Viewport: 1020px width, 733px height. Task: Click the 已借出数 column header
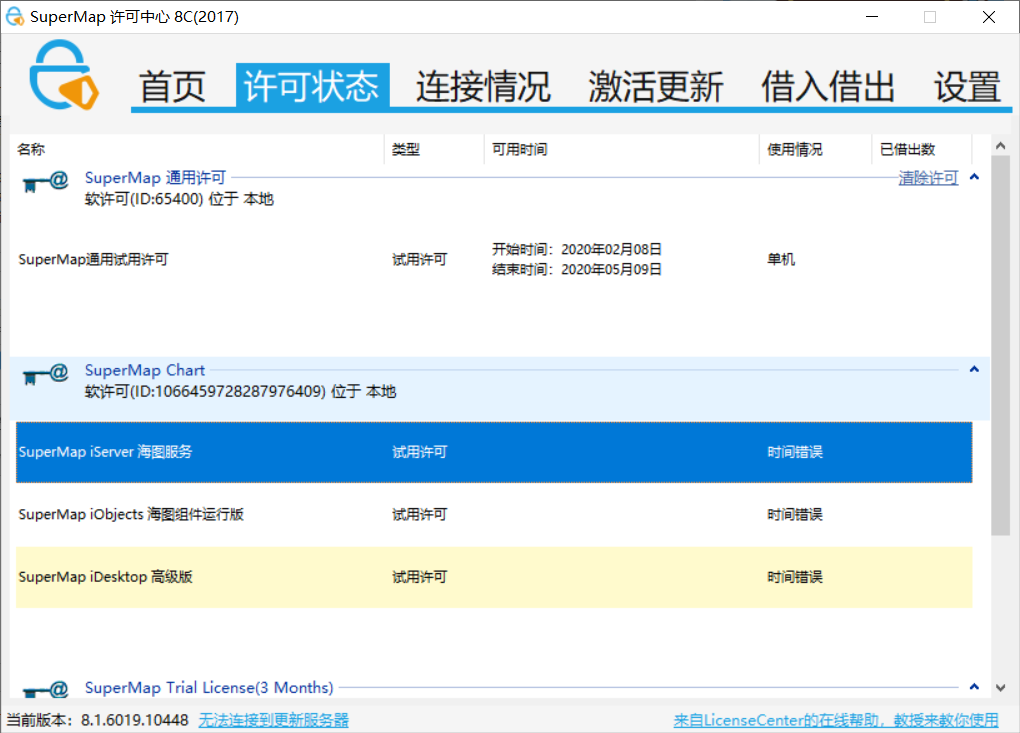tap(921, 150)
